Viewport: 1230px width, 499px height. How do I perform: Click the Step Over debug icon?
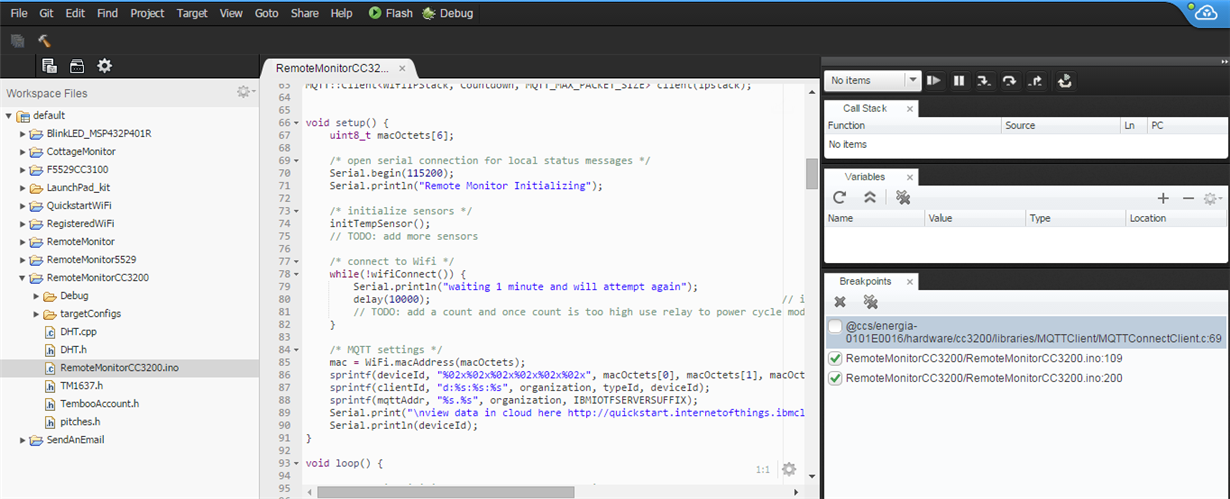pyautogui.click(x=1010, y=80)
